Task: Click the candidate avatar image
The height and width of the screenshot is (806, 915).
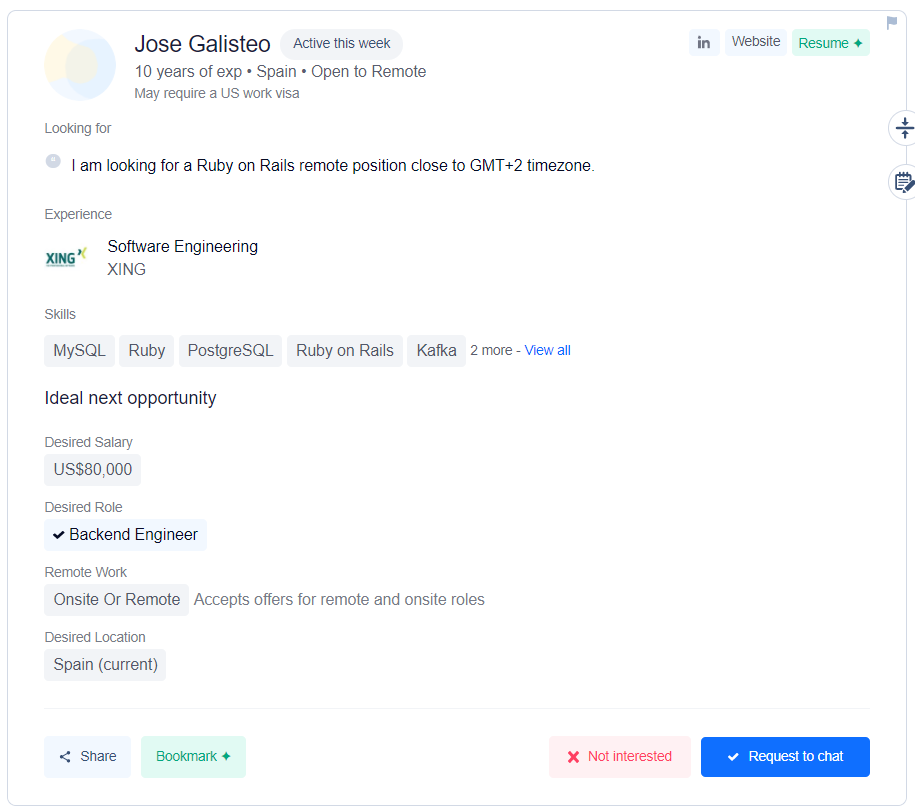Action: pos(80,65)
